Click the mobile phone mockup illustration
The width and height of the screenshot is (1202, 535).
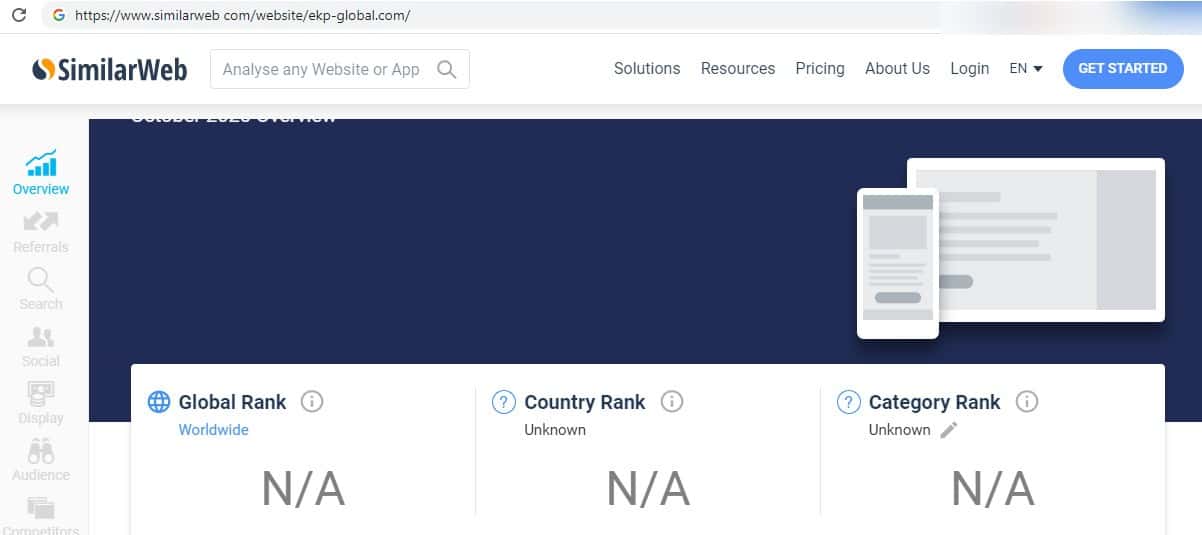click(x=898, y=263)
